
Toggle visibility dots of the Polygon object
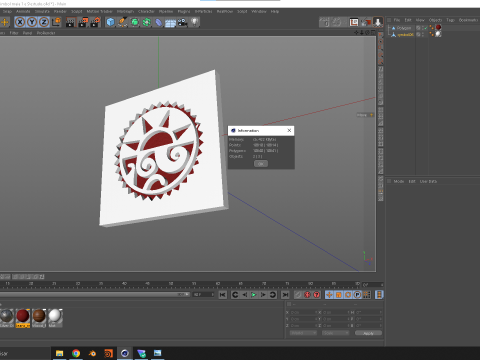[423, 28]
